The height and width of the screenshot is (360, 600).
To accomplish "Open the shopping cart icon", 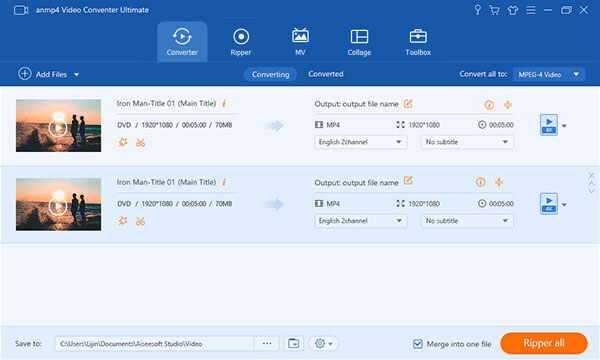I will (x=494, y=10).
